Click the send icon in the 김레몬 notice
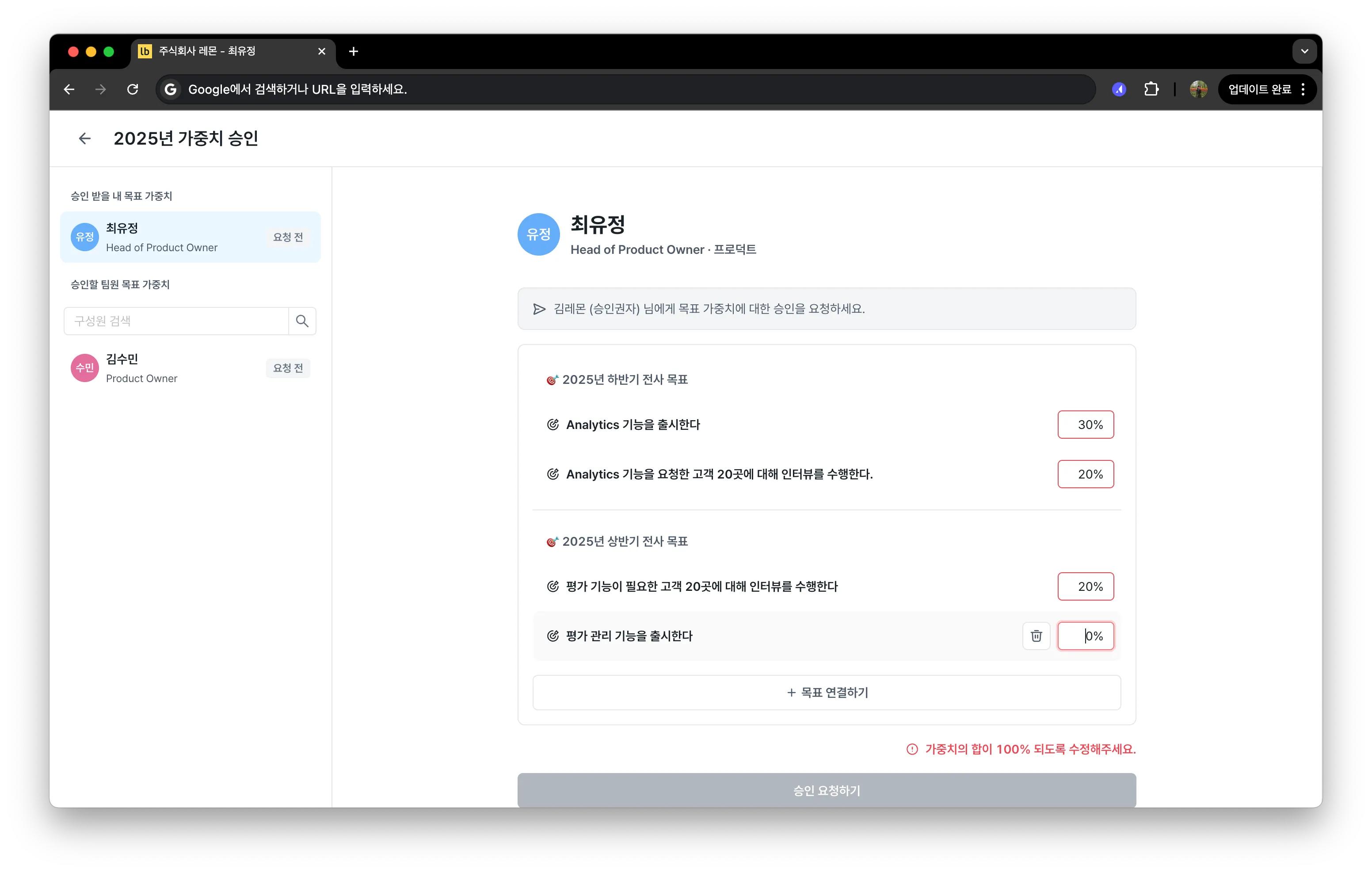This screenshot has width=1372, height=873. tap(539, 309)
